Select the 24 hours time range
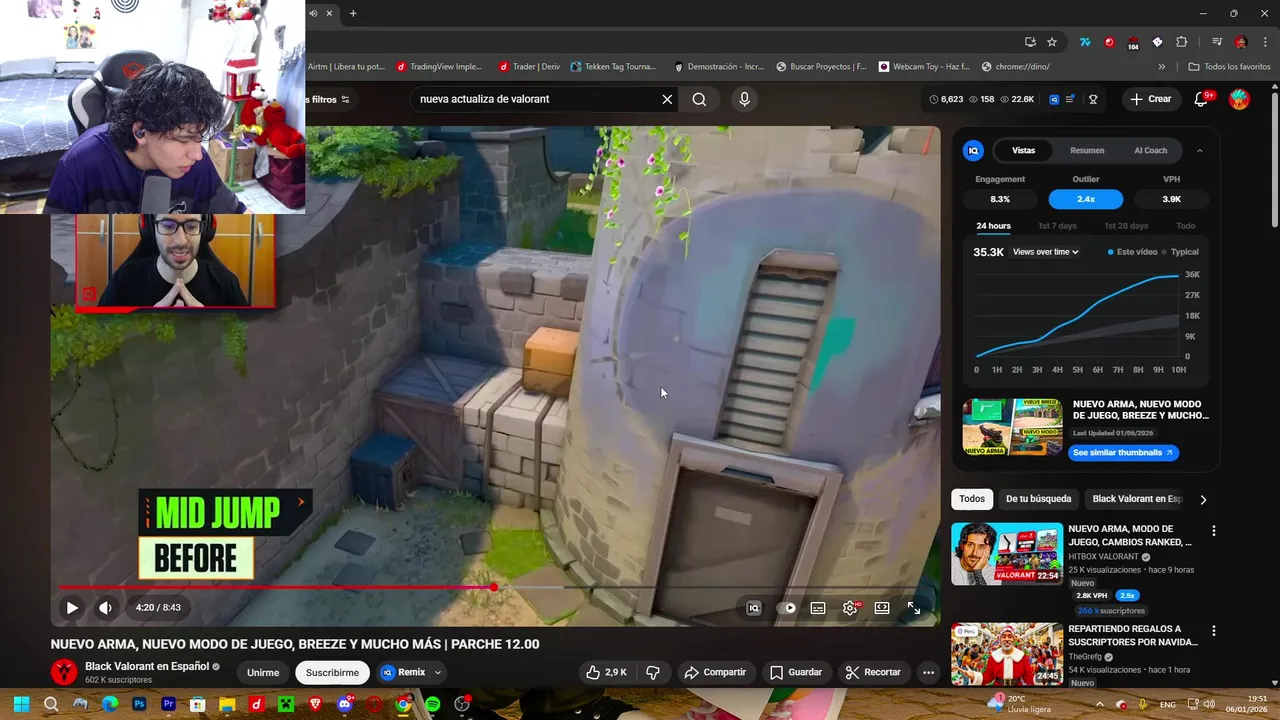This screenshot has height=720, width=1280. click(993, 226)
